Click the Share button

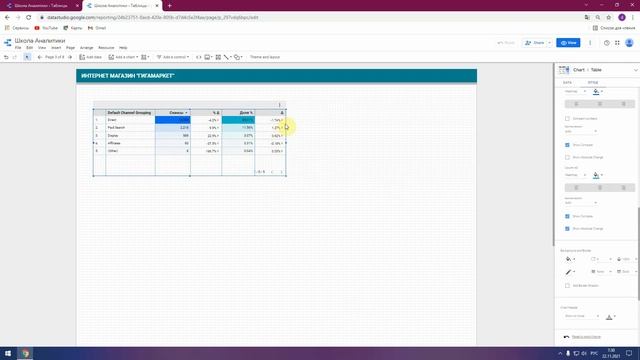pyautogui.click(x=535, y=43)
